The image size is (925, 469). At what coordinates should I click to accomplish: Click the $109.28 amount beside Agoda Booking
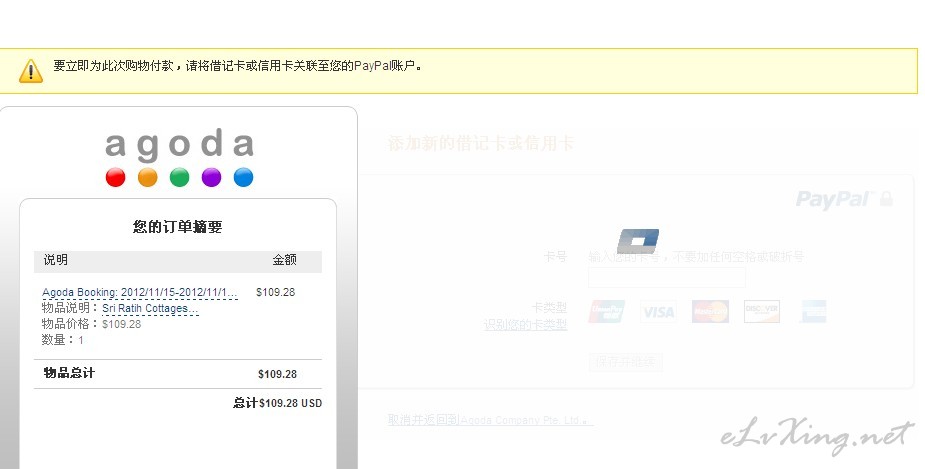pyautogui.click(x=275, y=292)
